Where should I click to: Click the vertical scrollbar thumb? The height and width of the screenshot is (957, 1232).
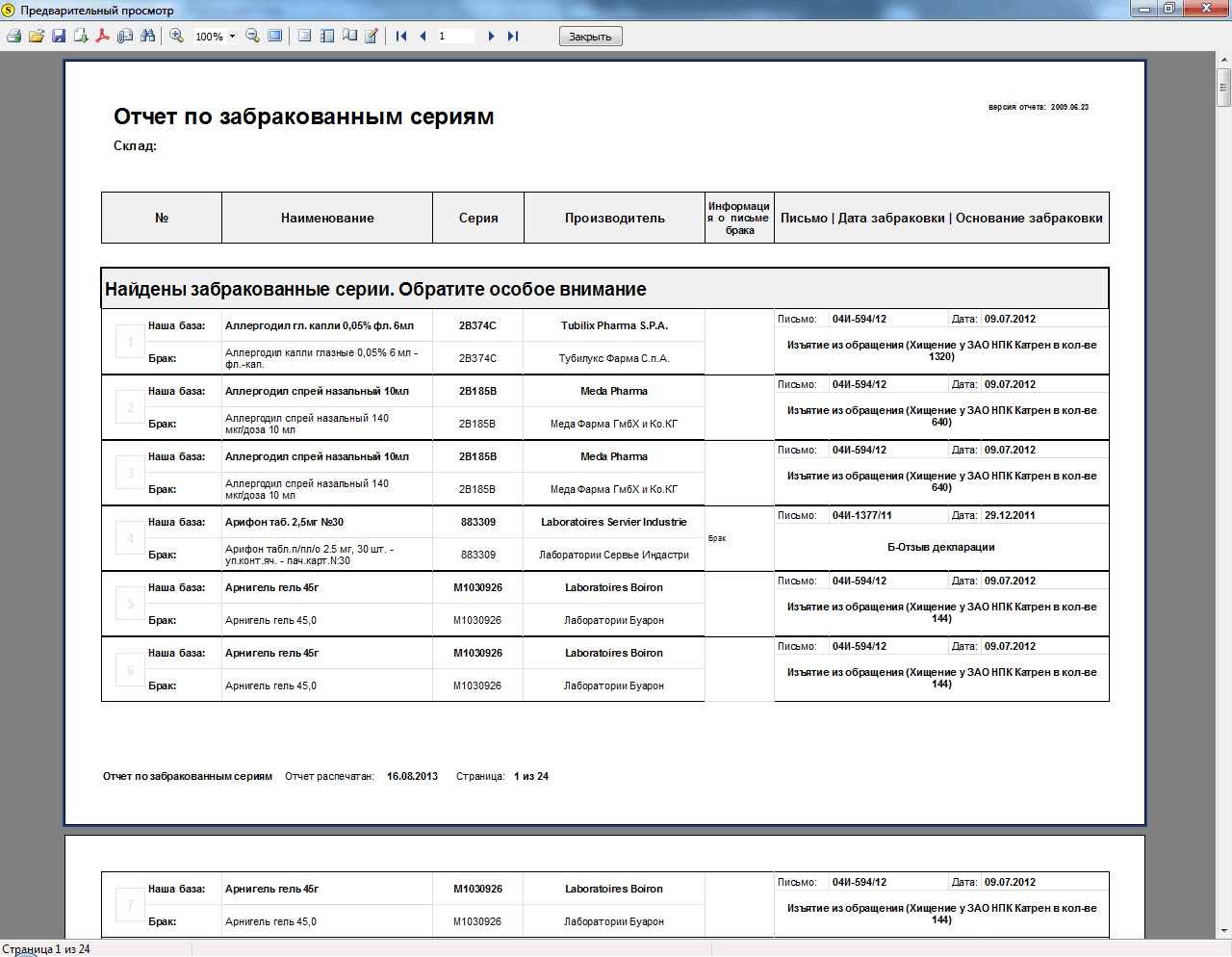pyautogui.click(x=1224, y=88)
